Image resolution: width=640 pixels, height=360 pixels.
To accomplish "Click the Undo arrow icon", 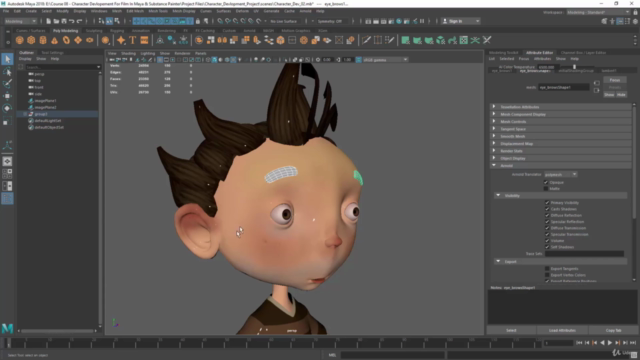I will point(72,21).
